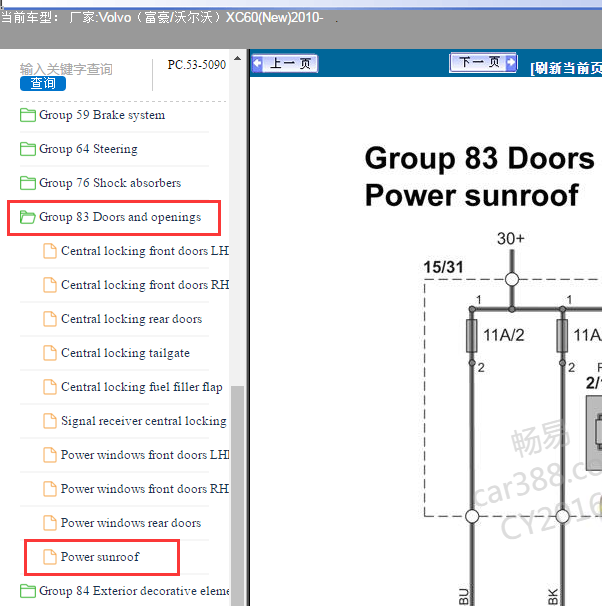Click the sidebar vertical scrollbar thumb
Viewport: 602px width, 606px height.
[x=238, y=495]
